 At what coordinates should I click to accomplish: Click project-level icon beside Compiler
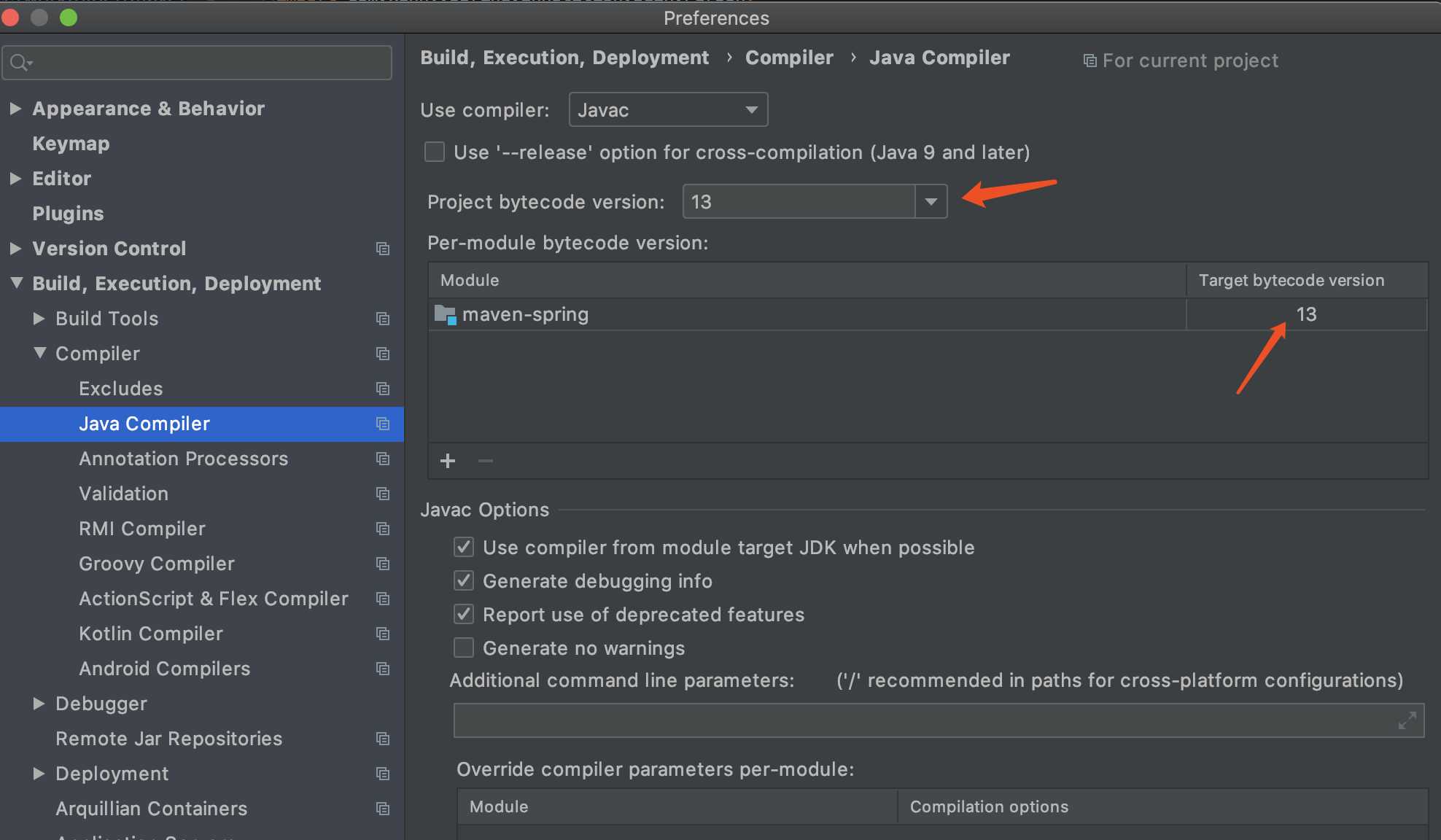(x=383, y=354)
